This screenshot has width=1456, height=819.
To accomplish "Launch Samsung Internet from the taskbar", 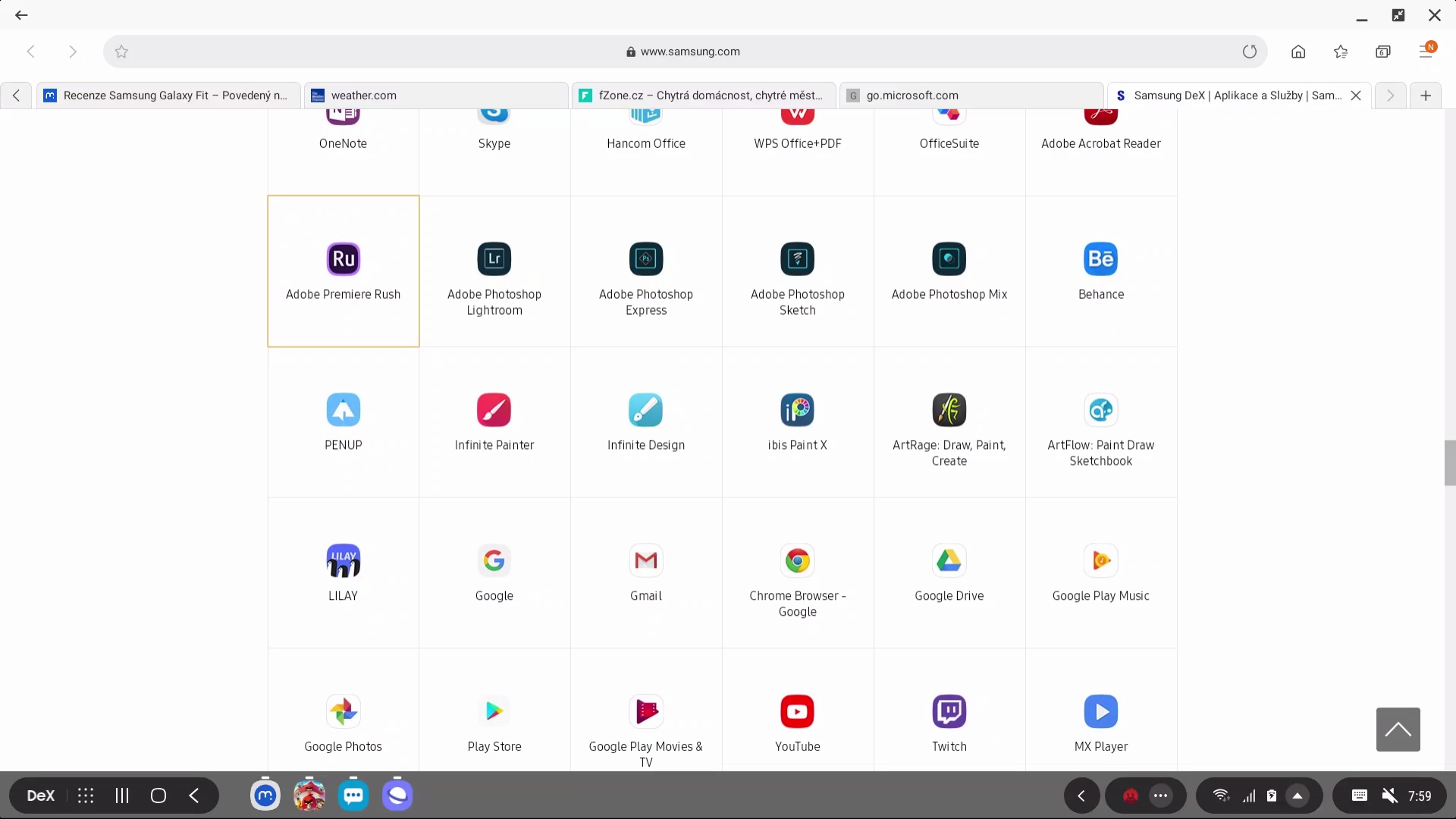I will coord(398,795).
